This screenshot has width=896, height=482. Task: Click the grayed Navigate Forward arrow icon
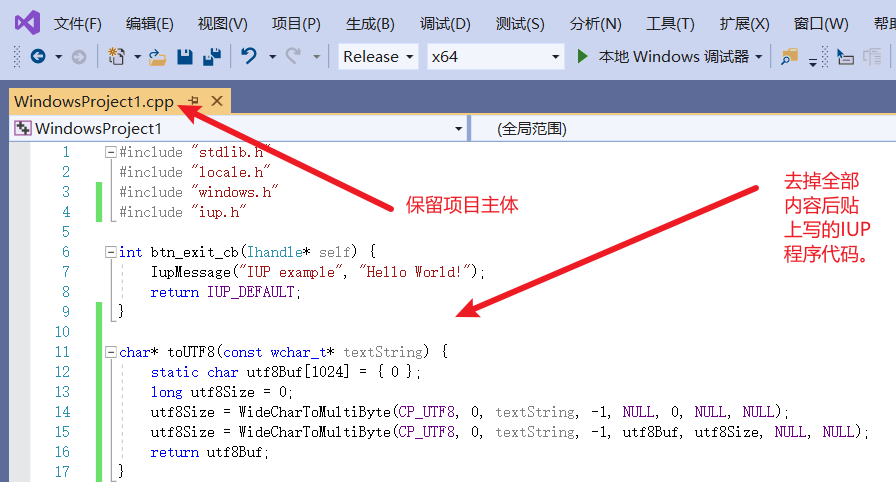click(79, 57)
